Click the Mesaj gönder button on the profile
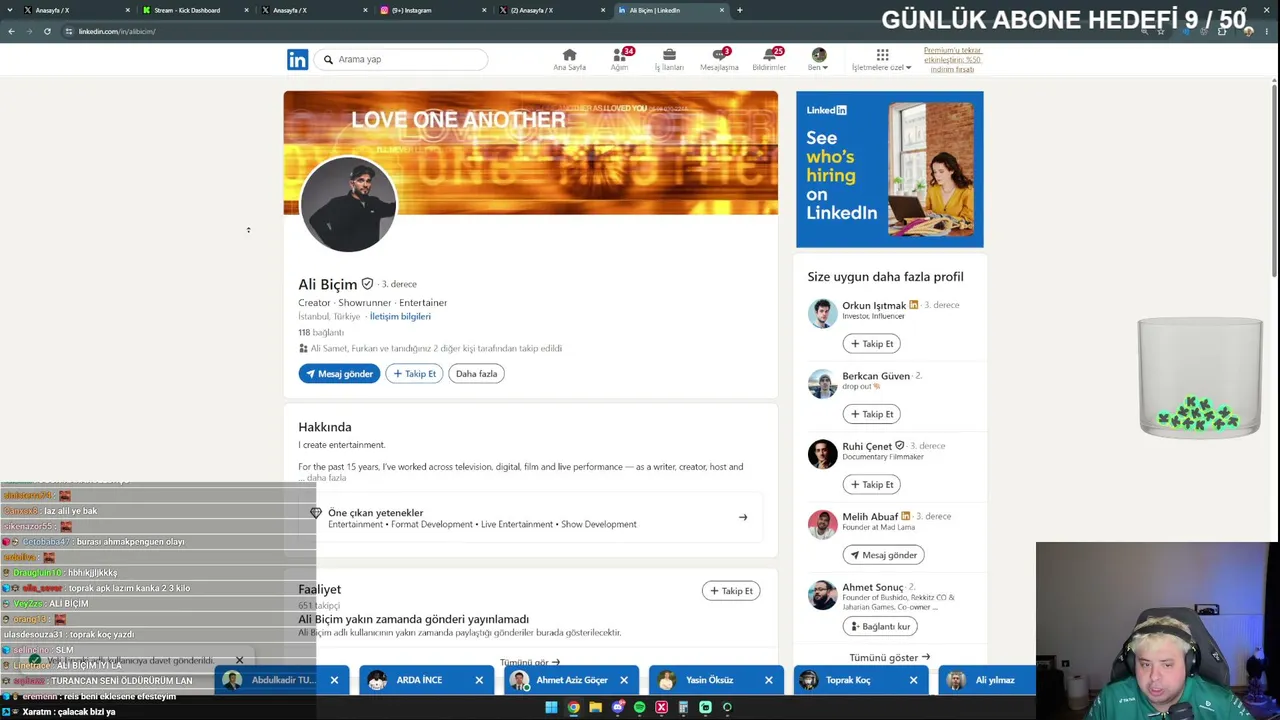Viewport: 1280px width, 720px height. pos(339,374)
